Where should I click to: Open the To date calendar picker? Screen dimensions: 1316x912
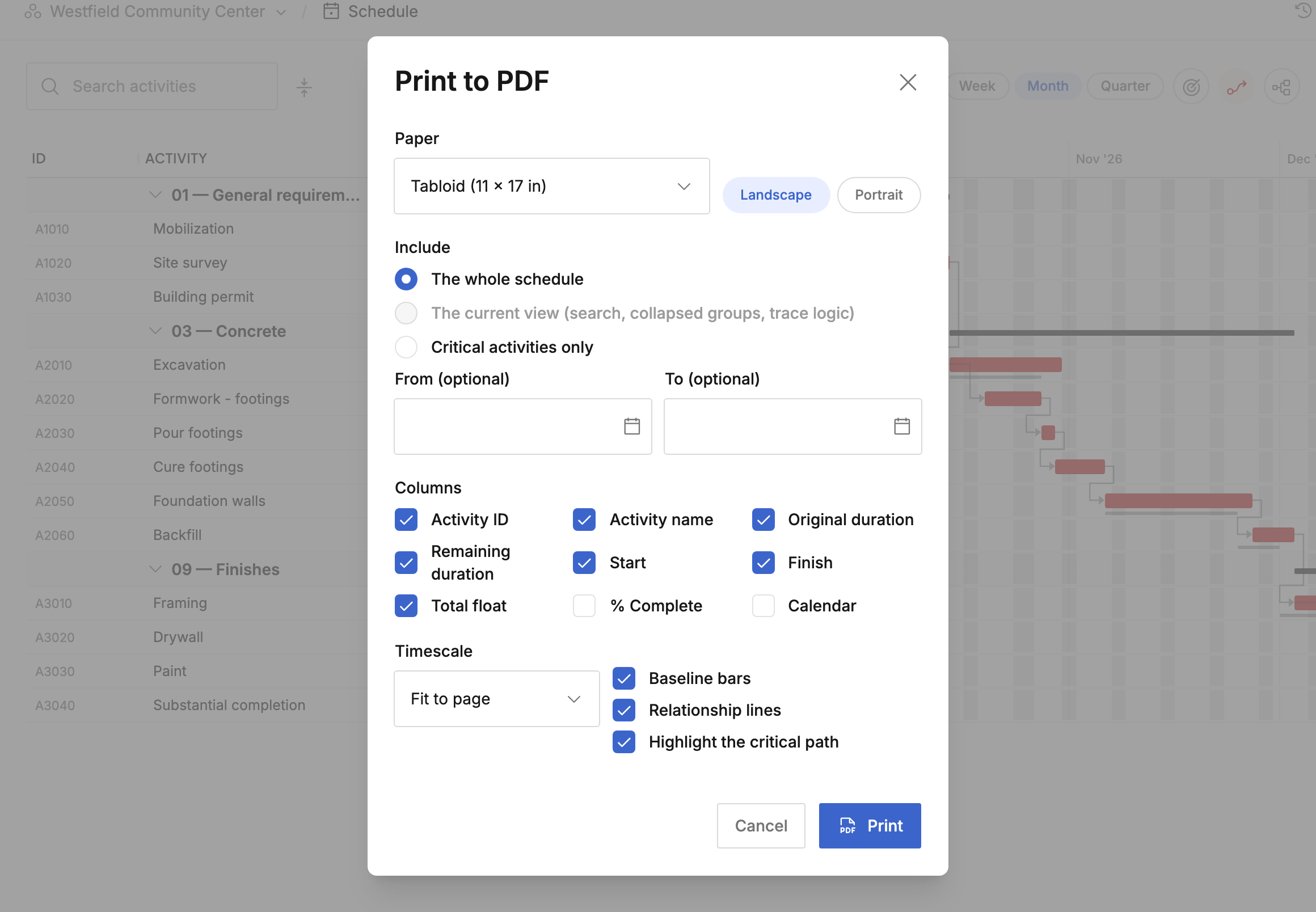902,427
